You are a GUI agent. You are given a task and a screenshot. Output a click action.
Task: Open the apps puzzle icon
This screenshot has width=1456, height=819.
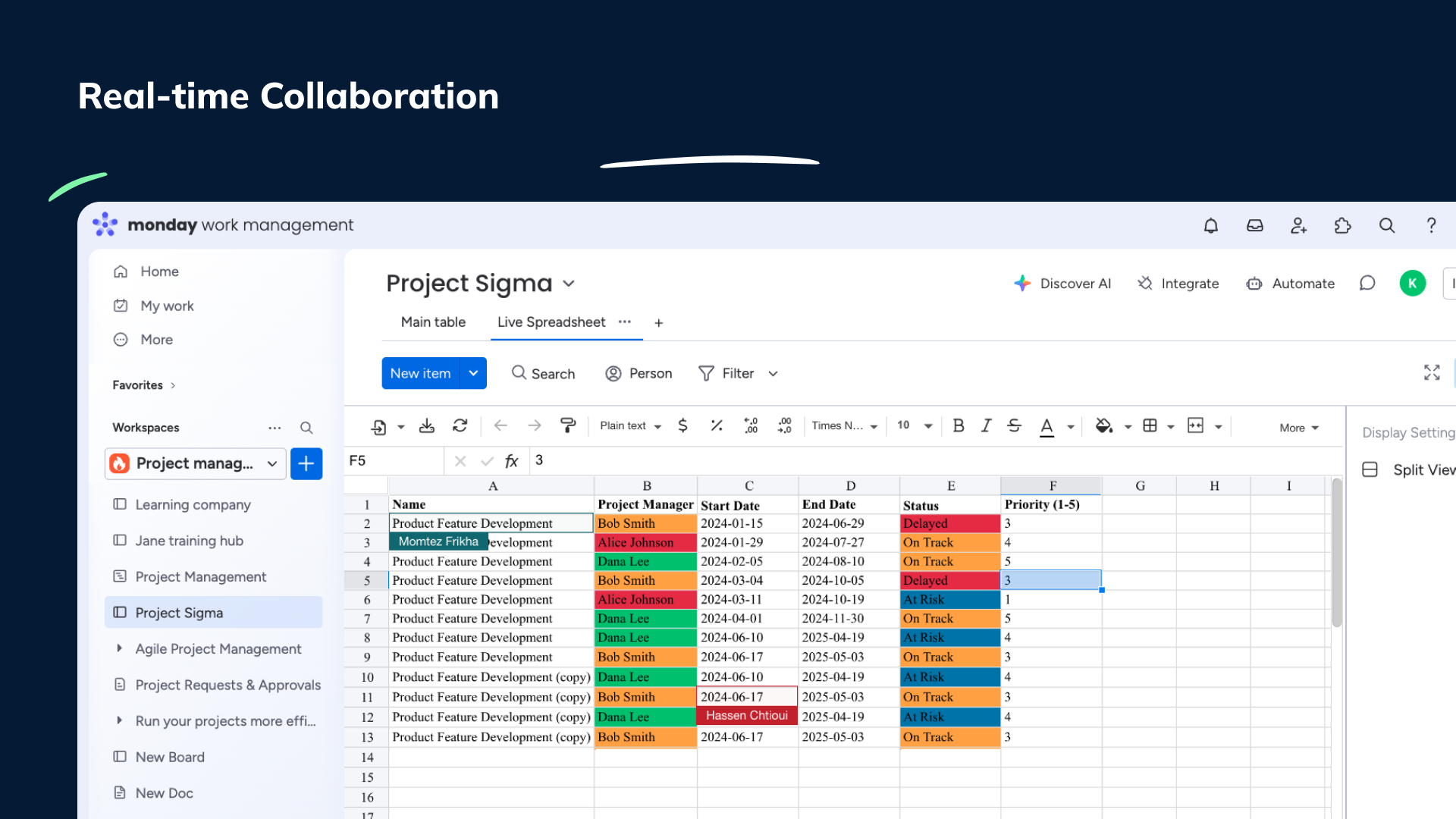pyautogui.click(x=1343, y=225)
